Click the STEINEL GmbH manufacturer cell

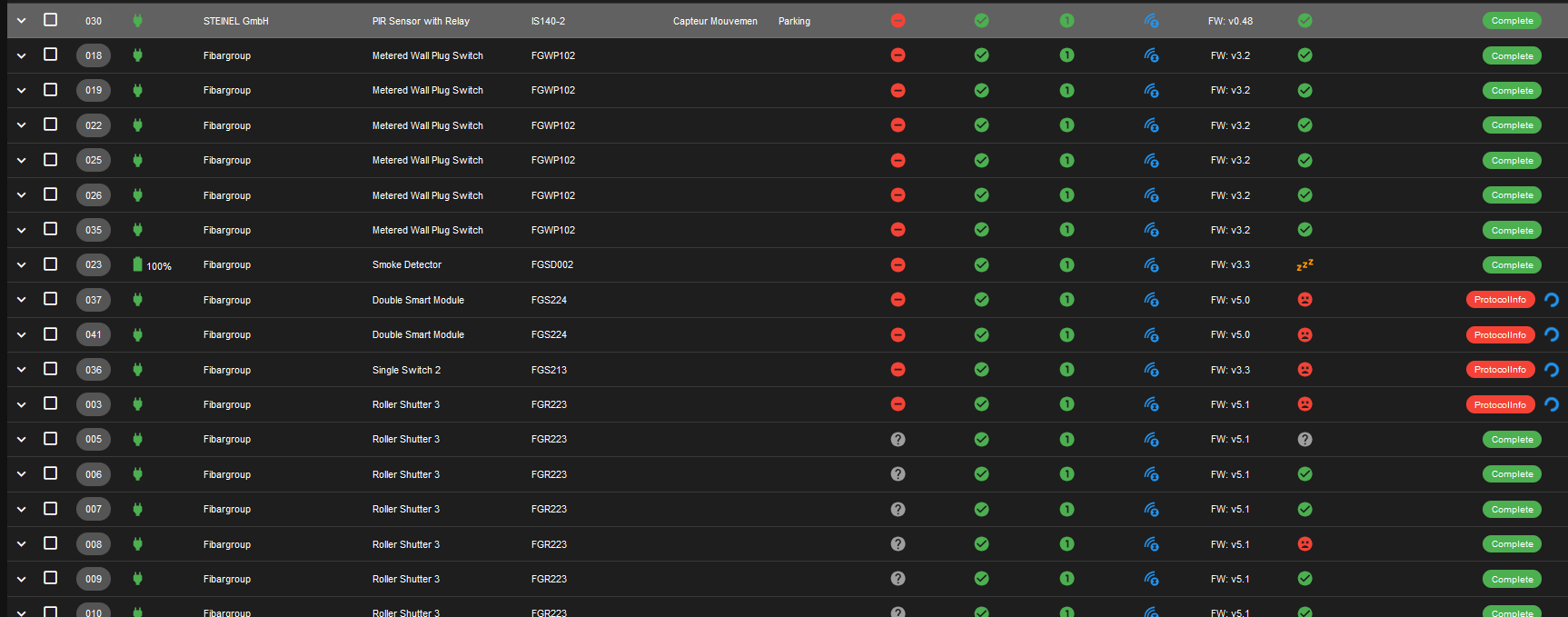236,21
